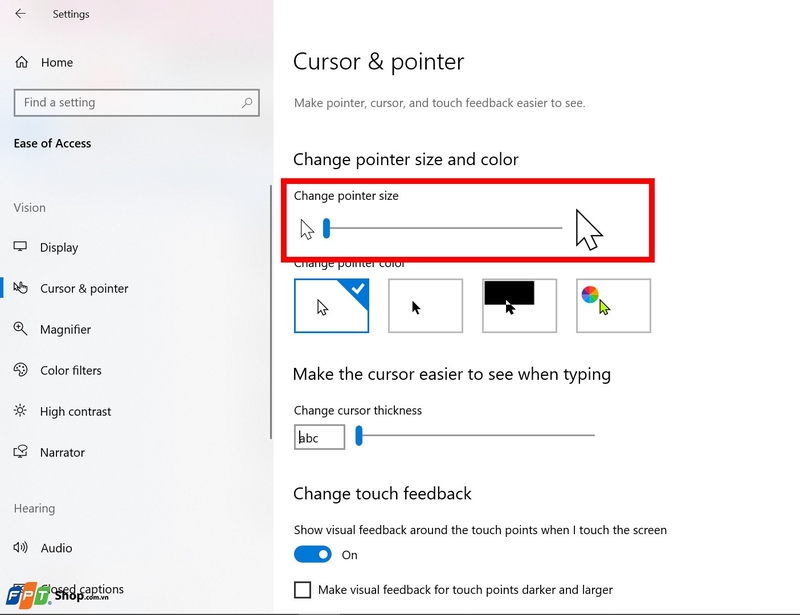Click the Audio speaker icon
The height and width of the screenshot is (615, 800).
click(20, 548)
